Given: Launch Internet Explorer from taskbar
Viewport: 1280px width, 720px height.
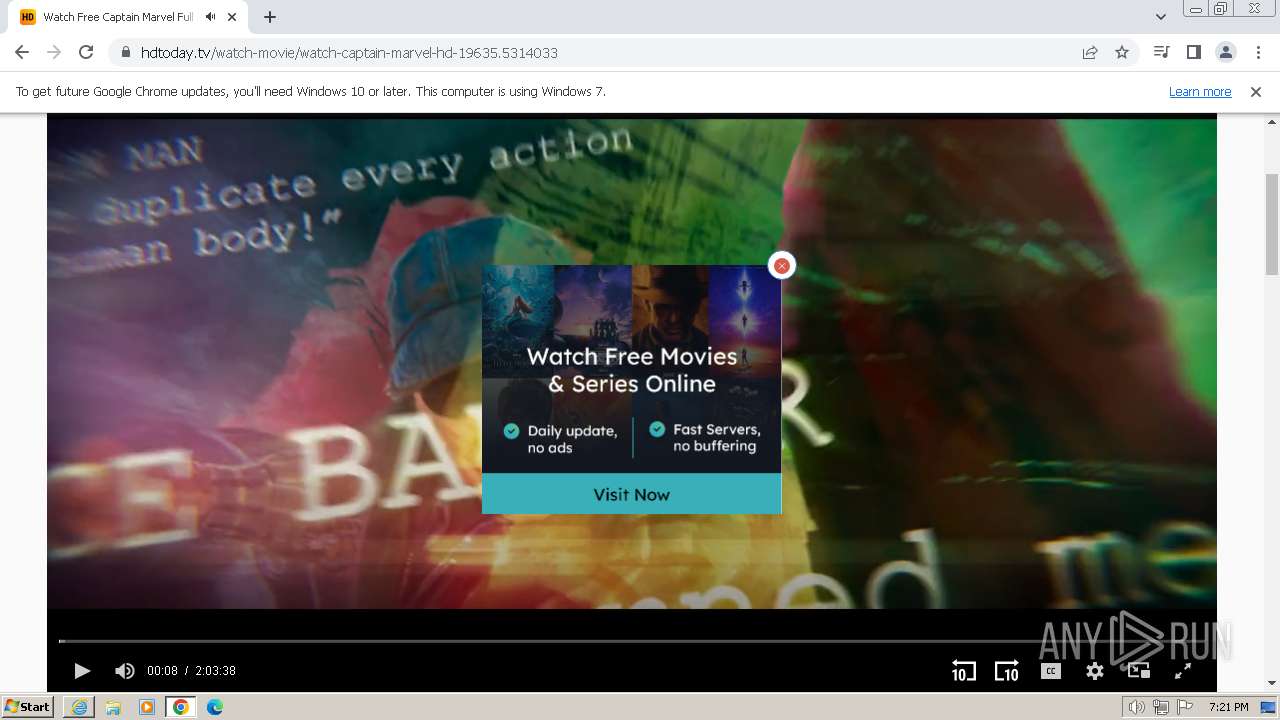Looking at the screenshot, I should coord(79,706).
